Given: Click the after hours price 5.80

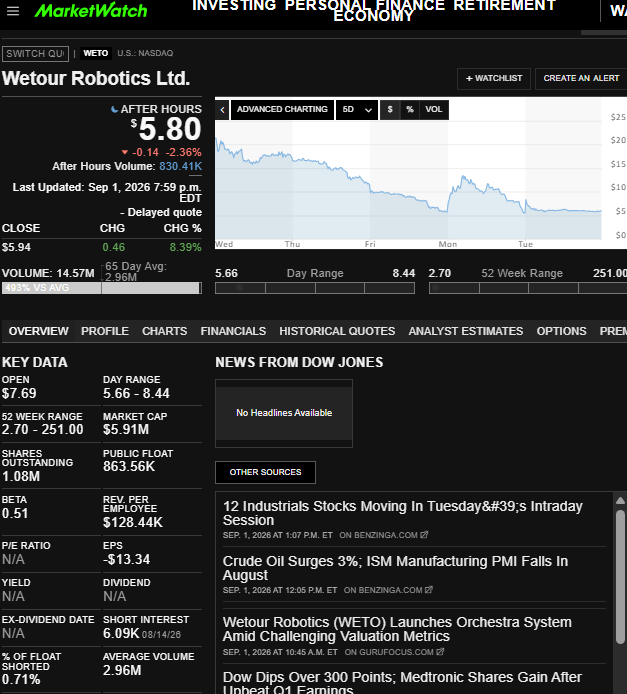Looking at the screenshot, I should click(x=170, y=129).
